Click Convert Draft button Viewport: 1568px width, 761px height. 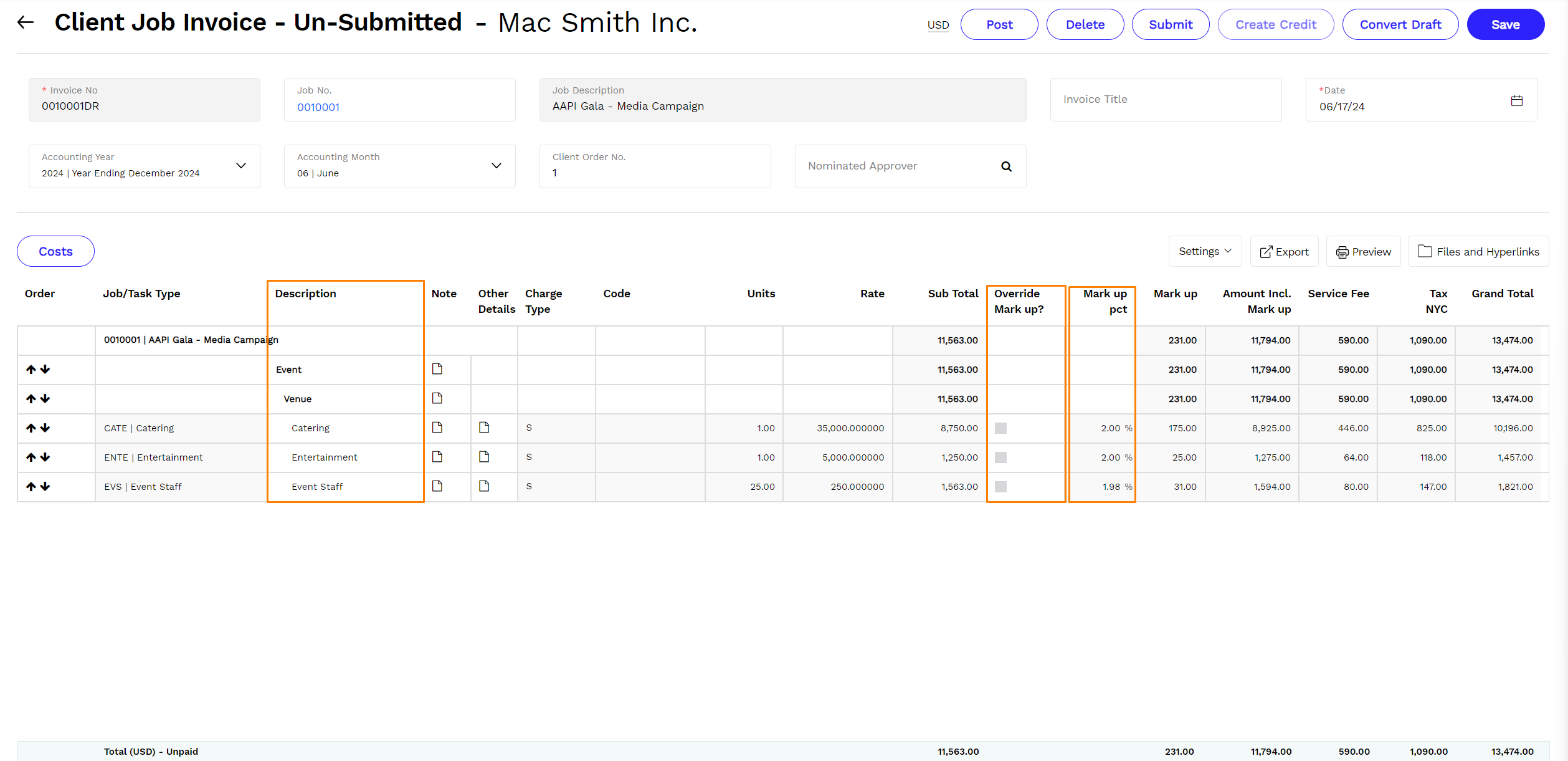(1400, 24)
